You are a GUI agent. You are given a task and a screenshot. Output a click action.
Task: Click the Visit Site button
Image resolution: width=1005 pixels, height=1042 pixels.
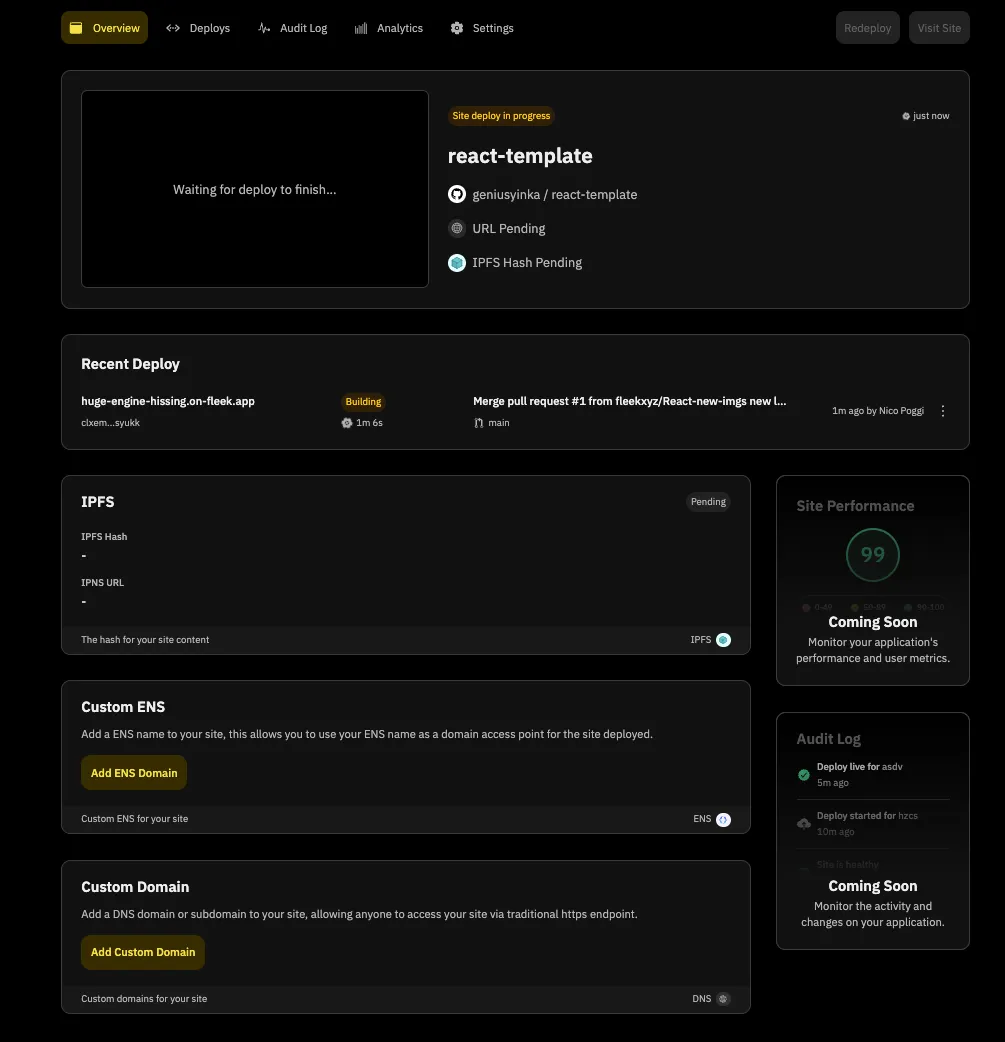(x=939, y=28)
